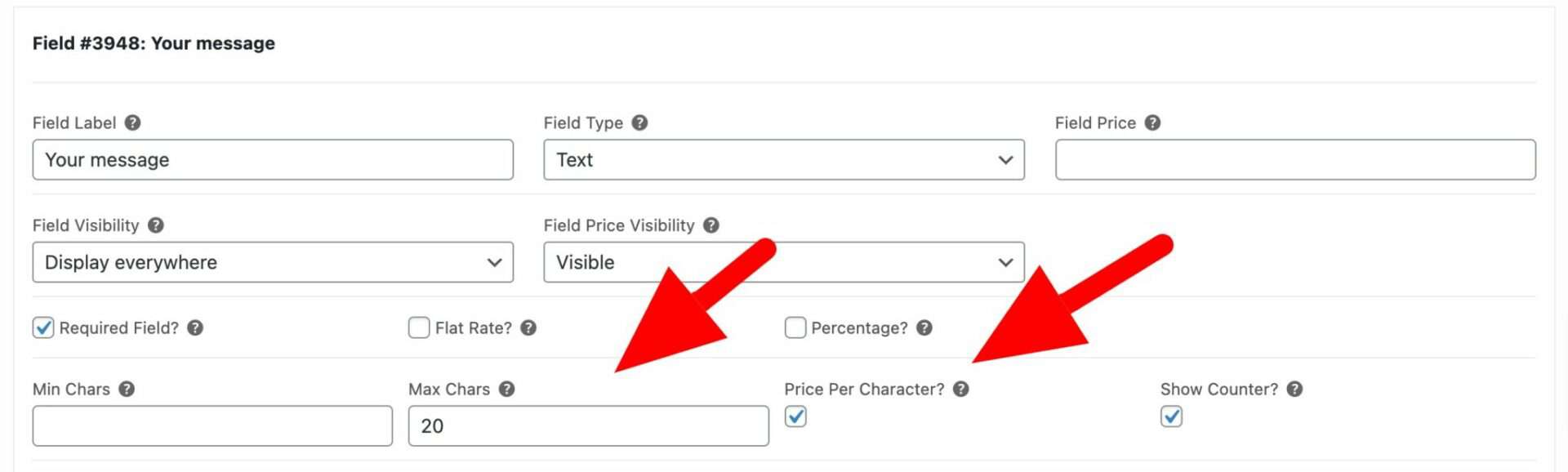Click help icon beside Field Price
This screenshot has height=472, width=1568.
pyautogui.click(x=1152, y=122)
